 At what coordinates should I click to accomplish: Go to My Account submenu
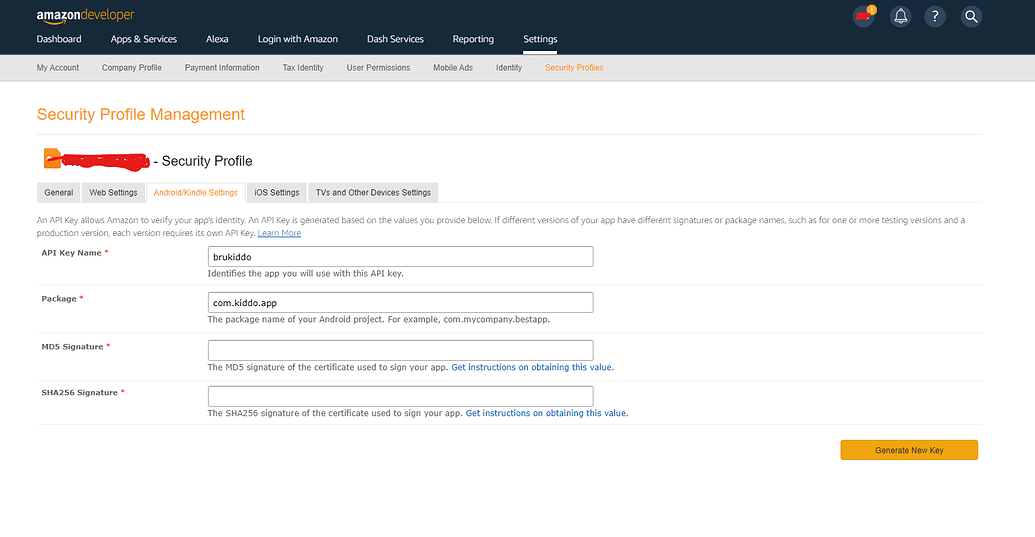tap(57, 68)
